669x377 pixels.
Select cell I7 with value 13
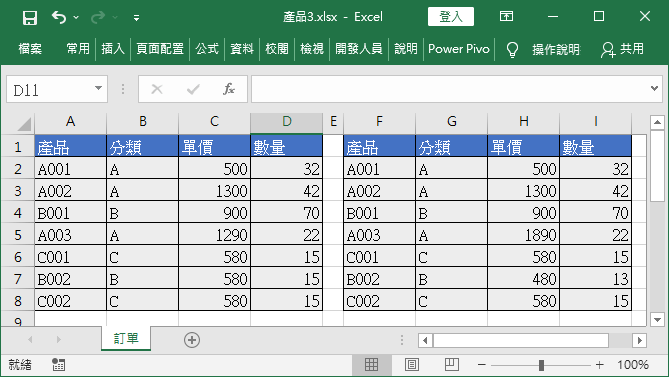click(x=596, y=279)
